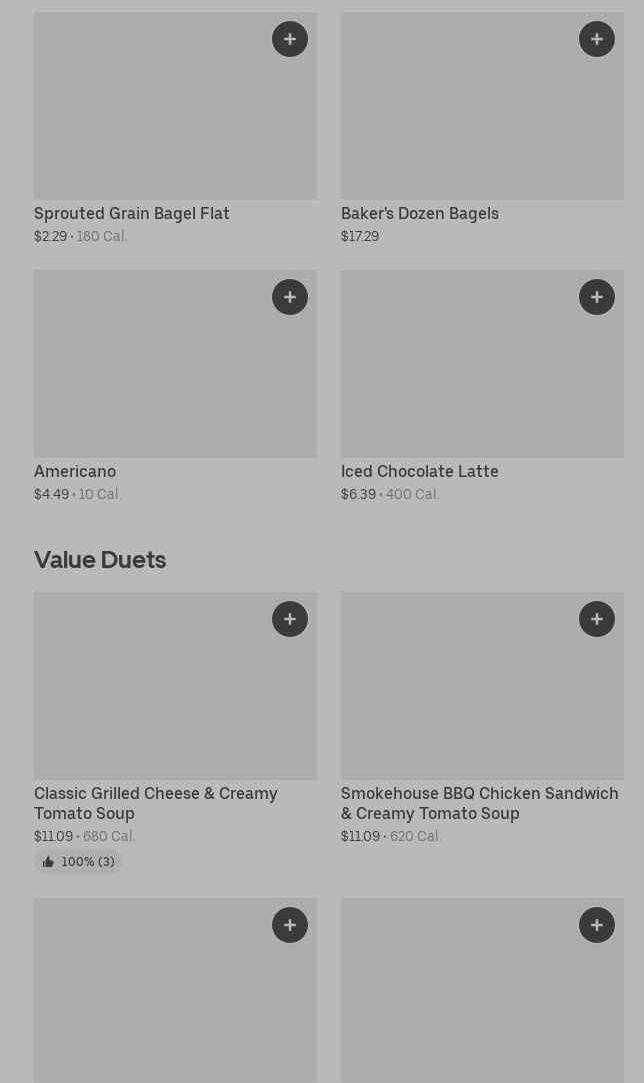Add Baker's Dozen Bagels with plus icon
Image resolution: width=644 pixels, height=1083 pixels.
(597, 39)
